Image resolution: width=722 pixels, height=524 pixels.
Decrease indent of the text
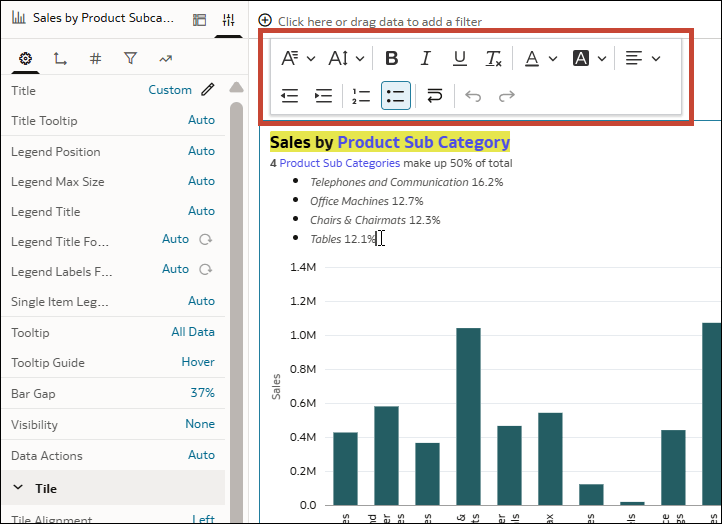289,96
